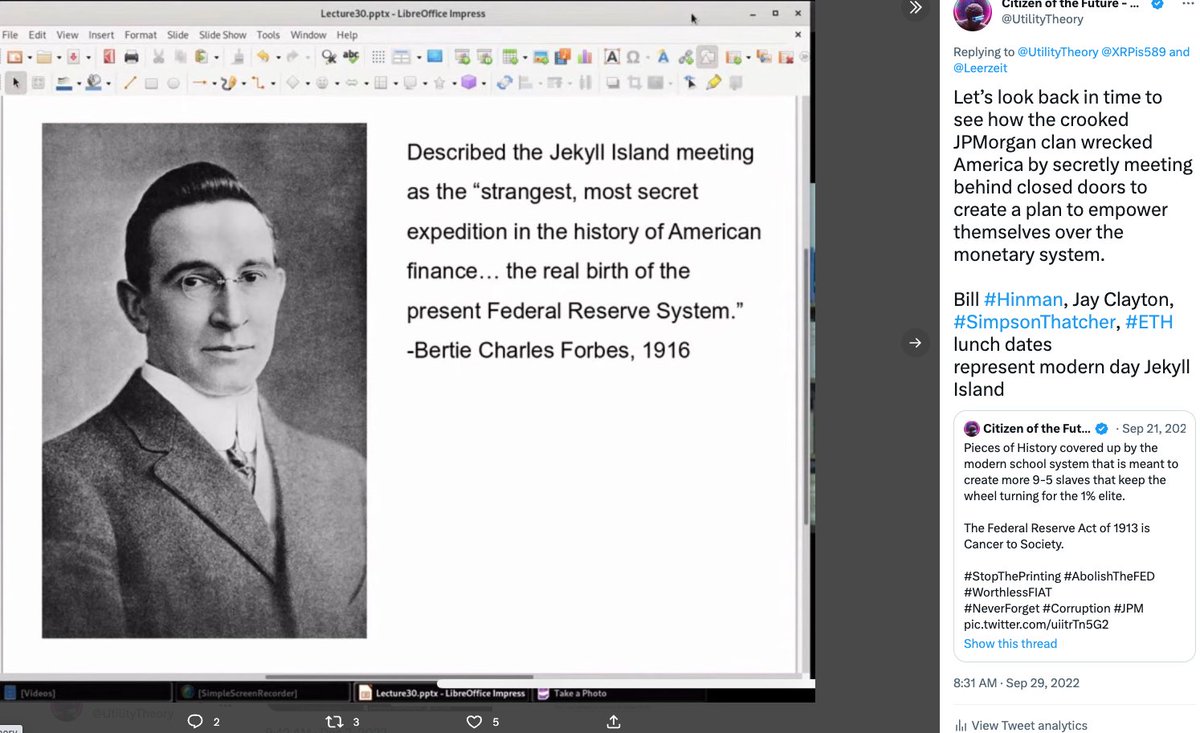This screenshot has height=733, width=1200.
Task: Apply the Fill Color bucket swatch
Action: click(x=94, y=83)
